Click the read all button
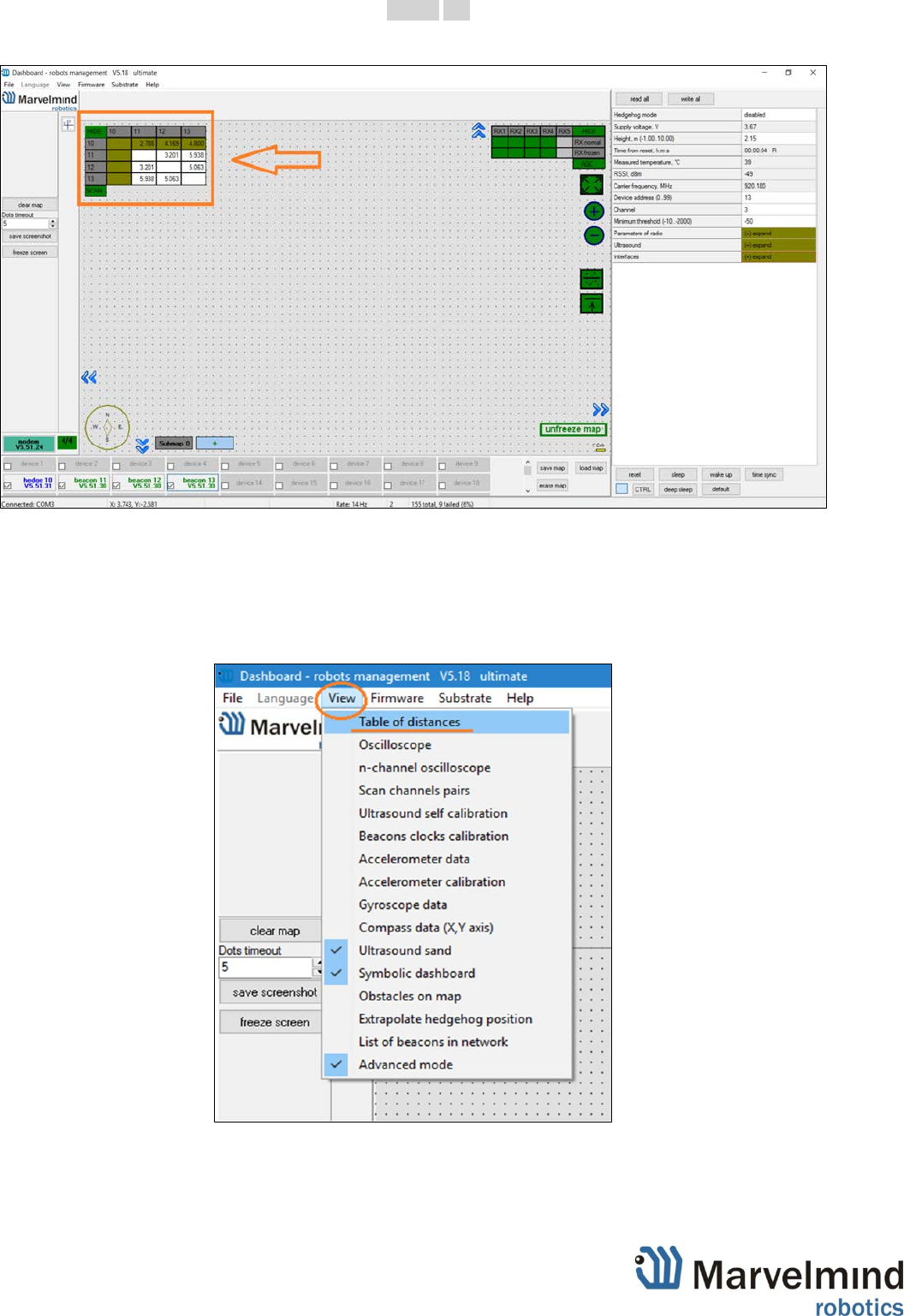Viewport: 904px width, 1316px height. tap(639, 98)
